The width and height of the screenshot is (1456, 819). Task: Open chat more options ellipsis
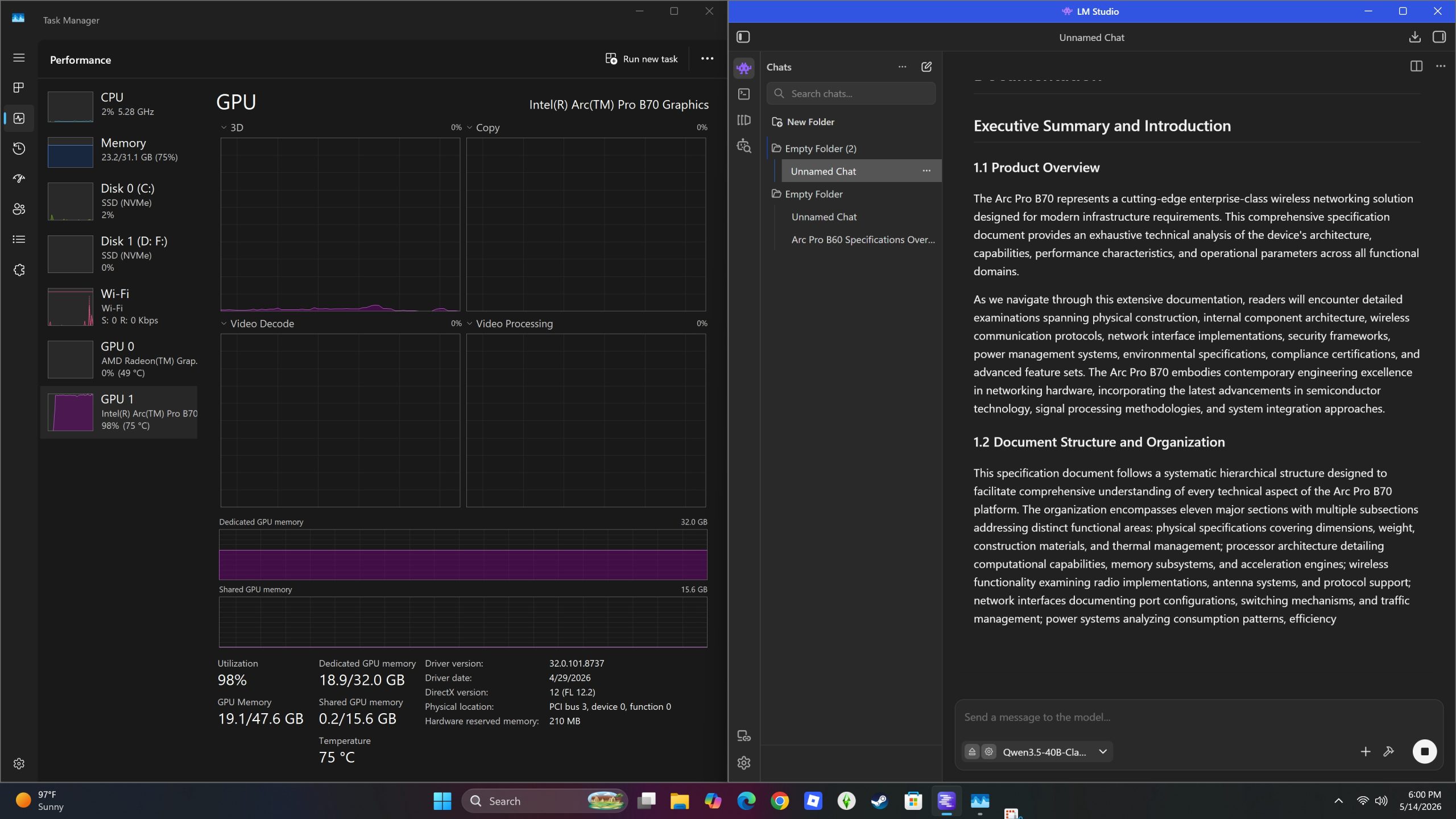coord(1441,67)
